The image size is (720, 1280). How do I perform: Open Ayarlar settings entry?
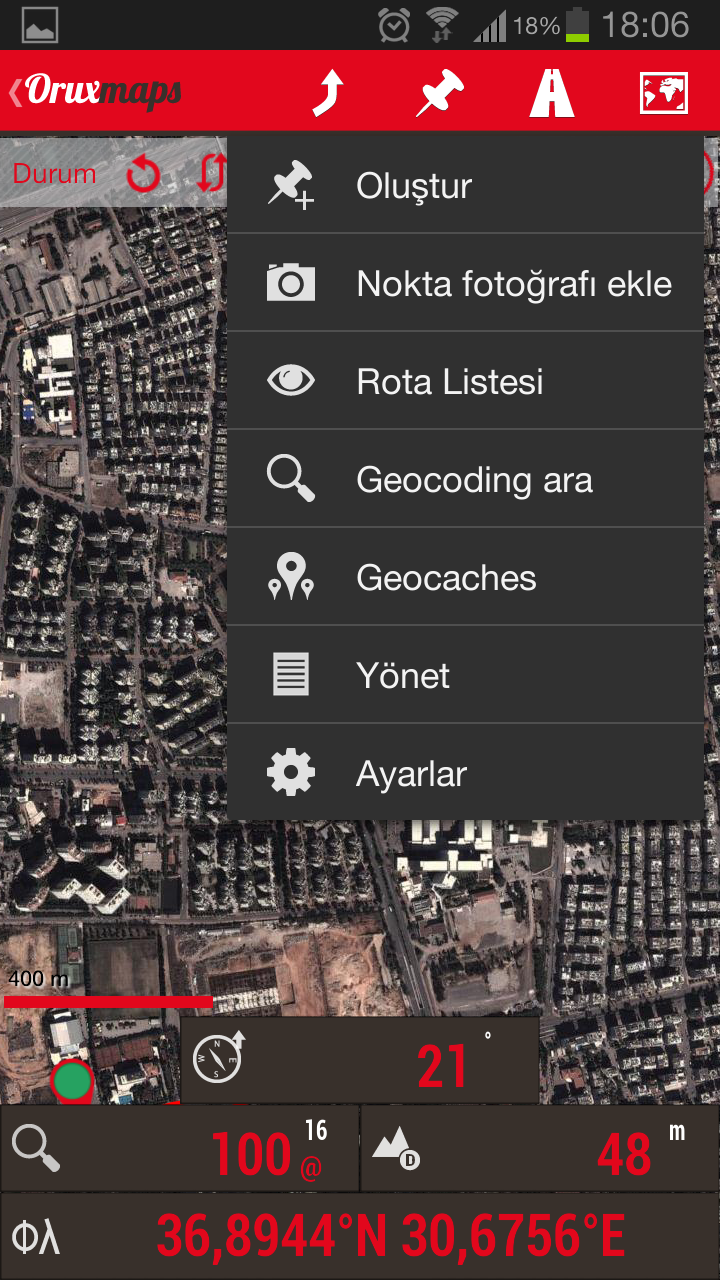click(465, 773)
